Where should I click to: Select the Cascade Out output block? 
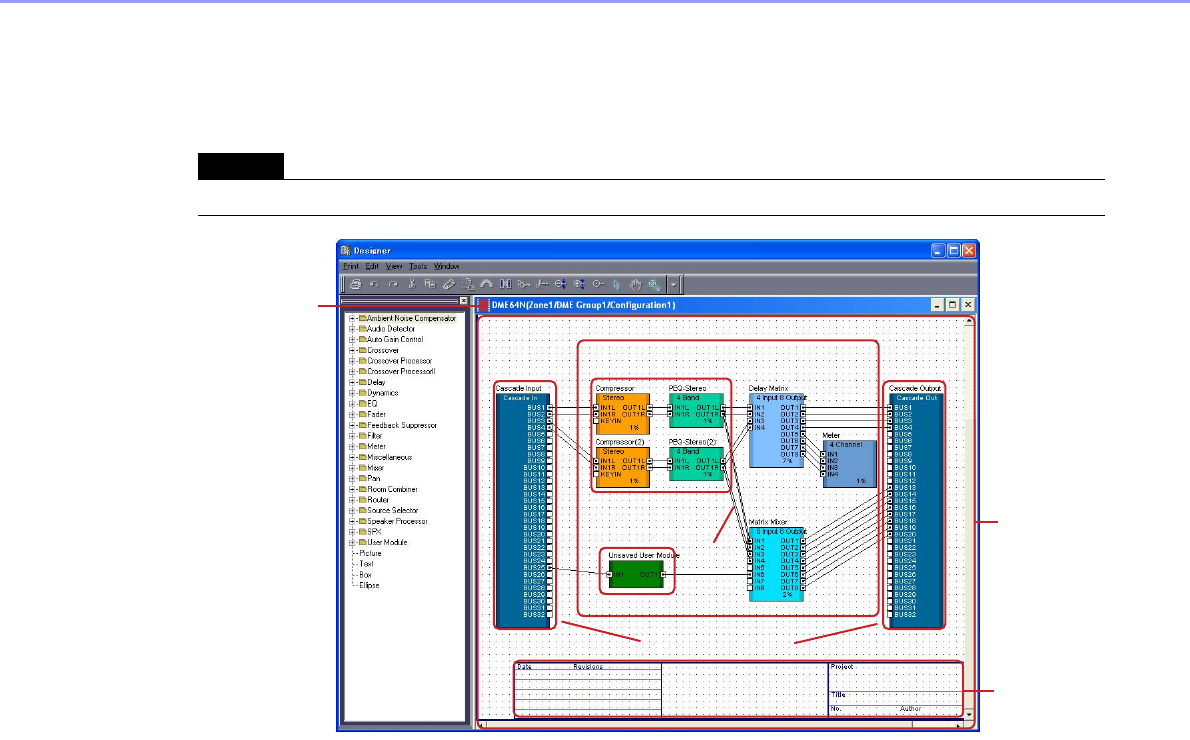tap(917, 510)
